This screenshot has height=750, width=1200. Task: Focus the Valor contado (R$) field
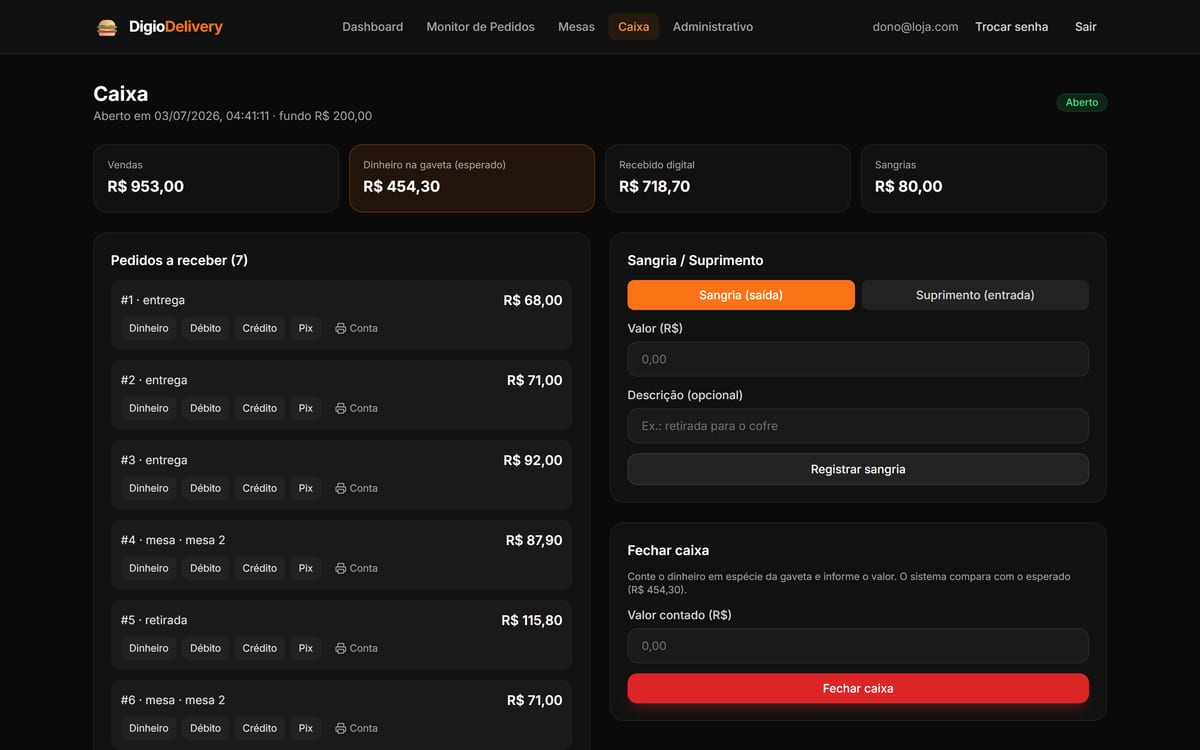(858, 646)
